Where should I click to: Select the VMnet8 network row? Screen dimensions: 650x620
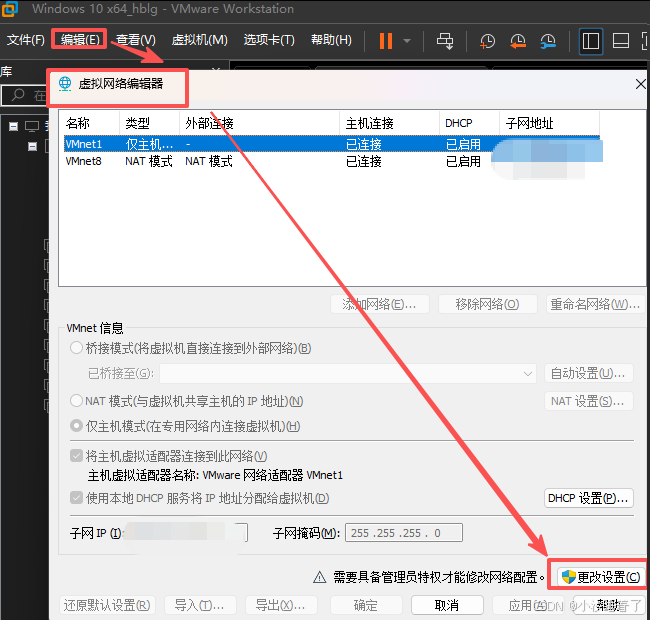click(332, 161)
